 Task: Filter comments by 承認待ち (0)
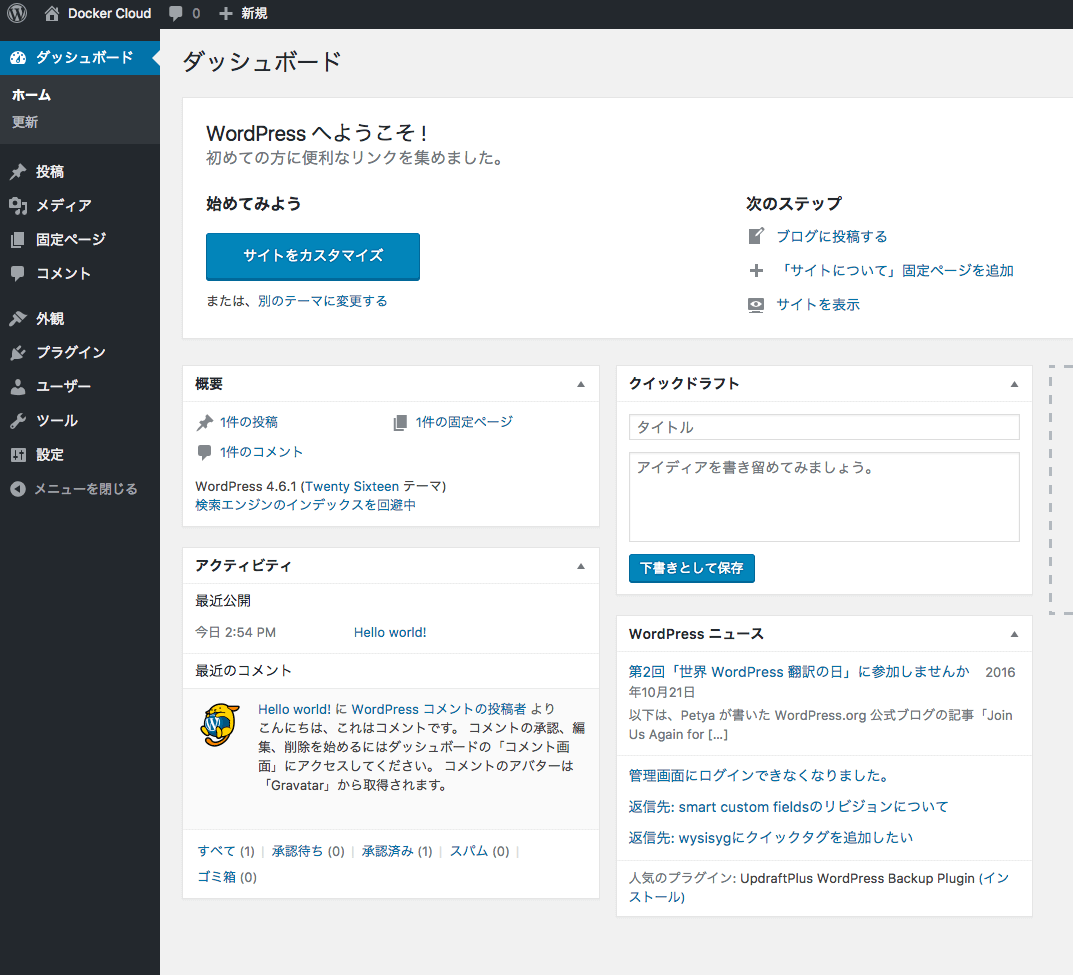308,851
